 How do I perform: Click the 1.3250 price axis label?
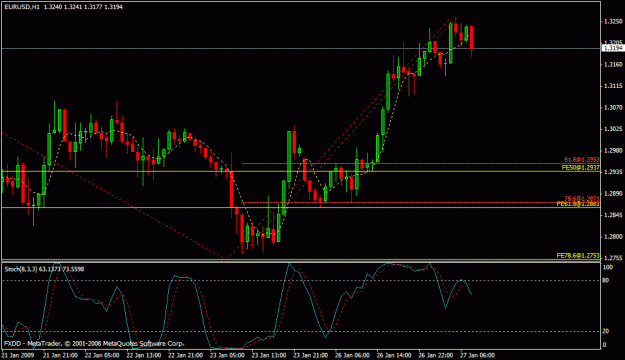click(613, 22)
